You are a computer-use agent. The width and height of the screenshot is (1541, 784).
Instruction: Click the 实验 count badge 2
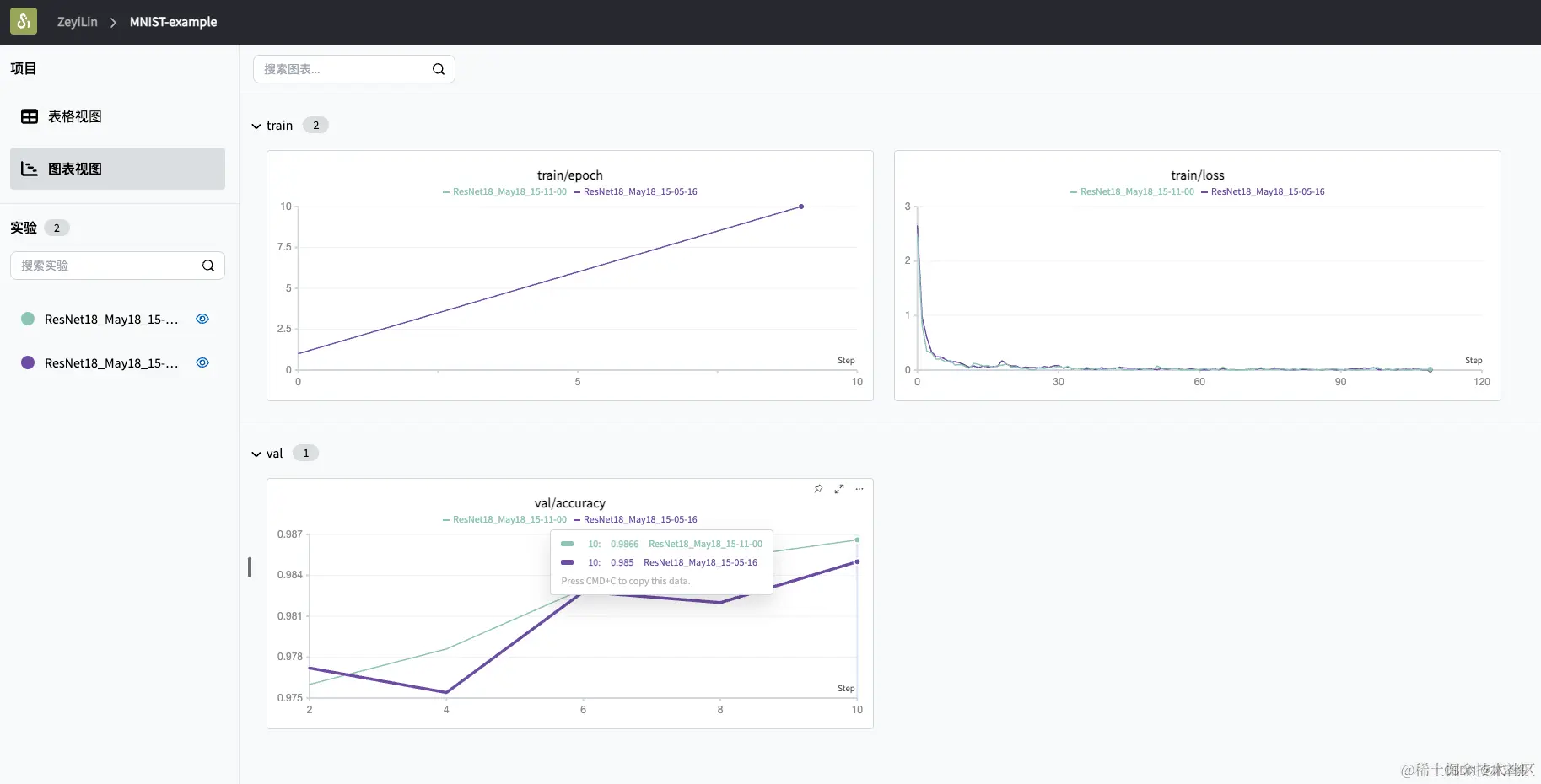(x=57, y=228)
